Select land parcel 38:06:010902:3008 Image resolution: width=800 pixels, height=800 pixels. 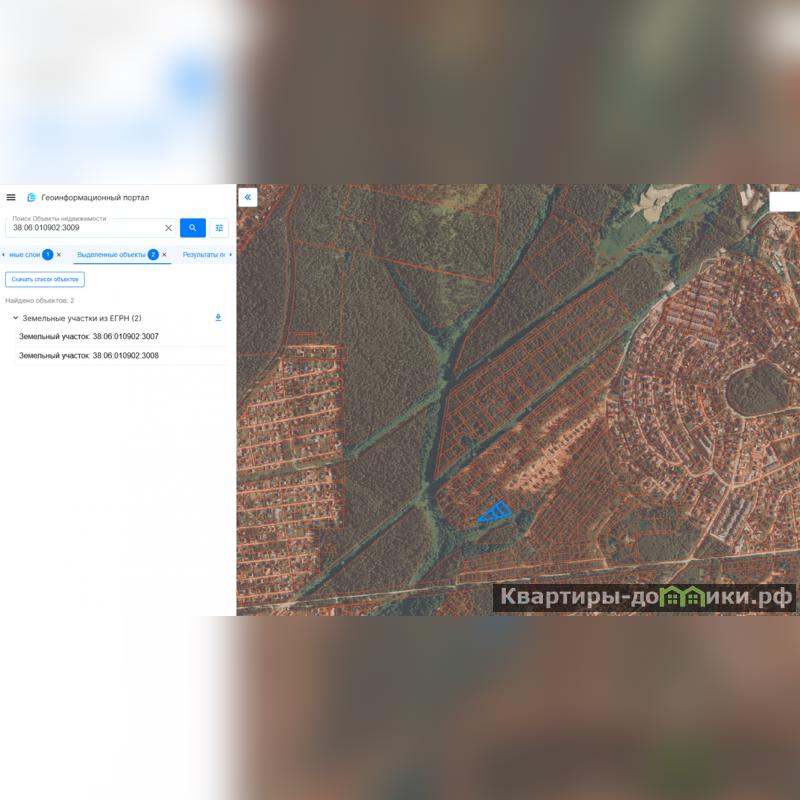click(x=89, y=356)
